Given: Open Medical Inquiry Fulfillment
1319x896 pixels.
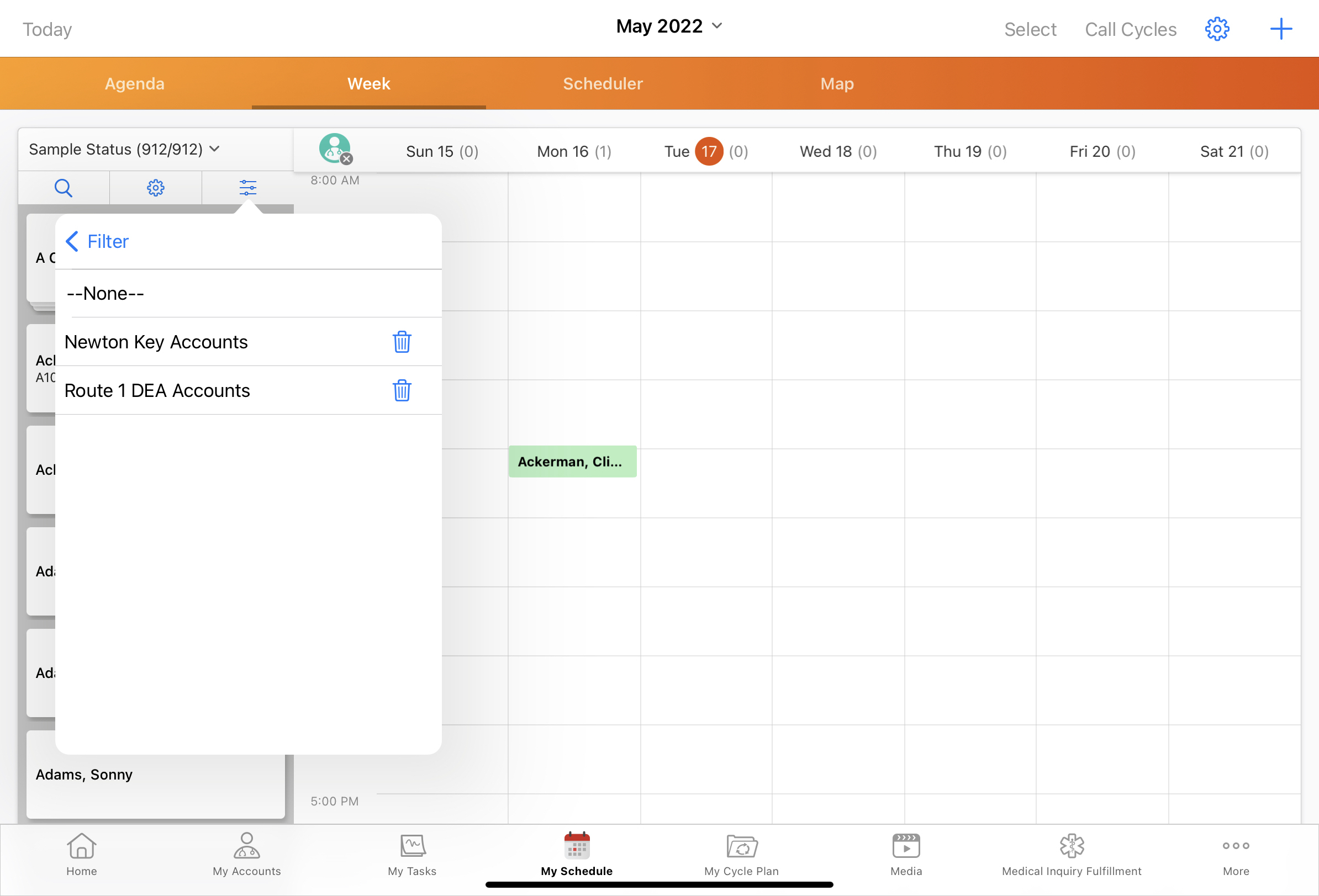Looking at the screenshot, I should 1071,854.
